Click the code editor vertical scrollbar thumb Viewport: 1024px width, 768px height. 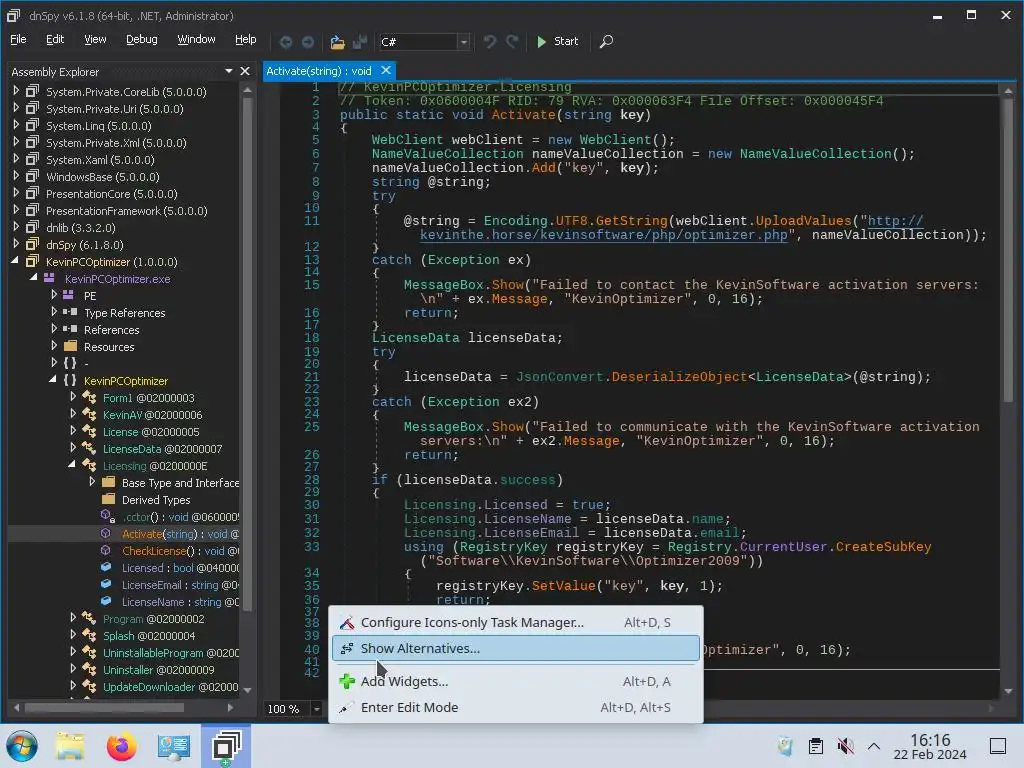coord(1008,248)
